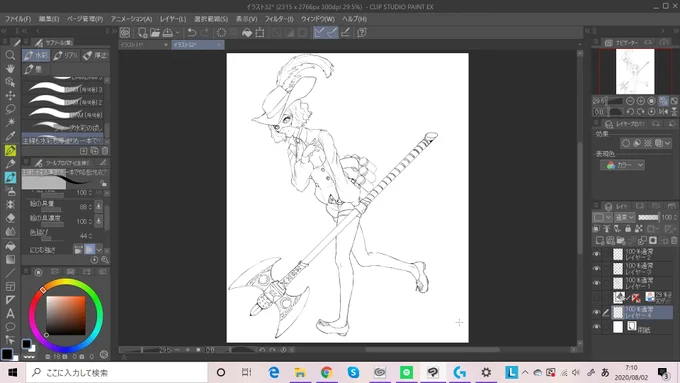The image size is (680, 383).
Task: Choose the シャープ水彩のばし brush
Action: tap(63, 128)
